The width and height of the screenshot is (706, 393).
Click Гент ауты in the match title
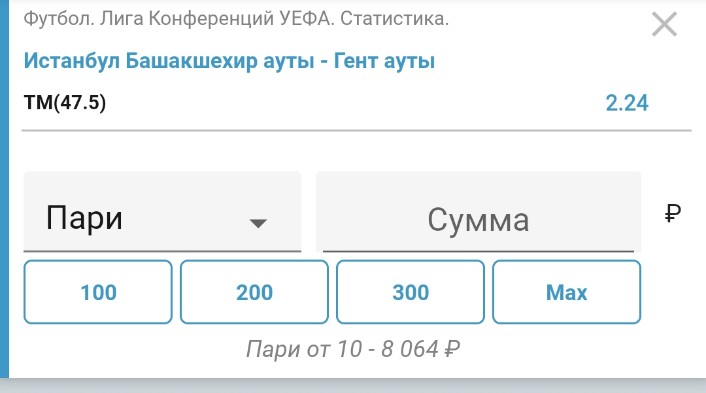tap(384, 61)
